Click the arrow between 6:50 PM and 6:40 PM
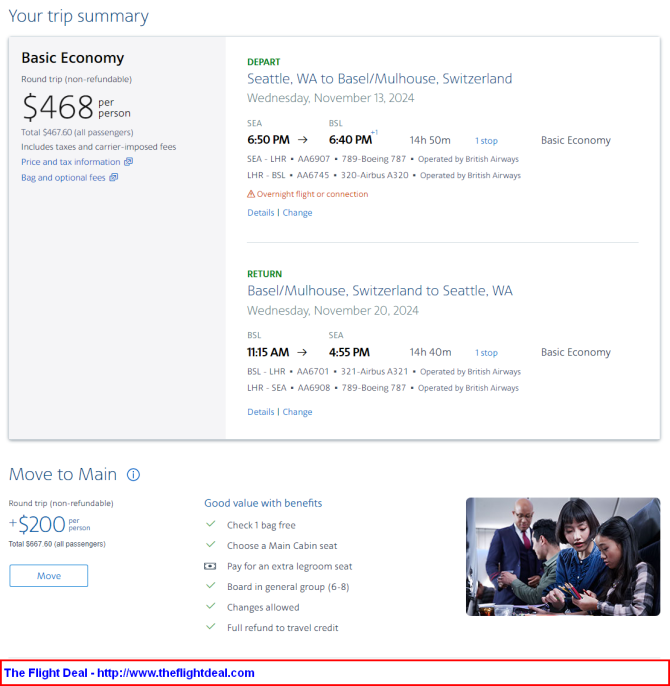 tap(303, 140)
